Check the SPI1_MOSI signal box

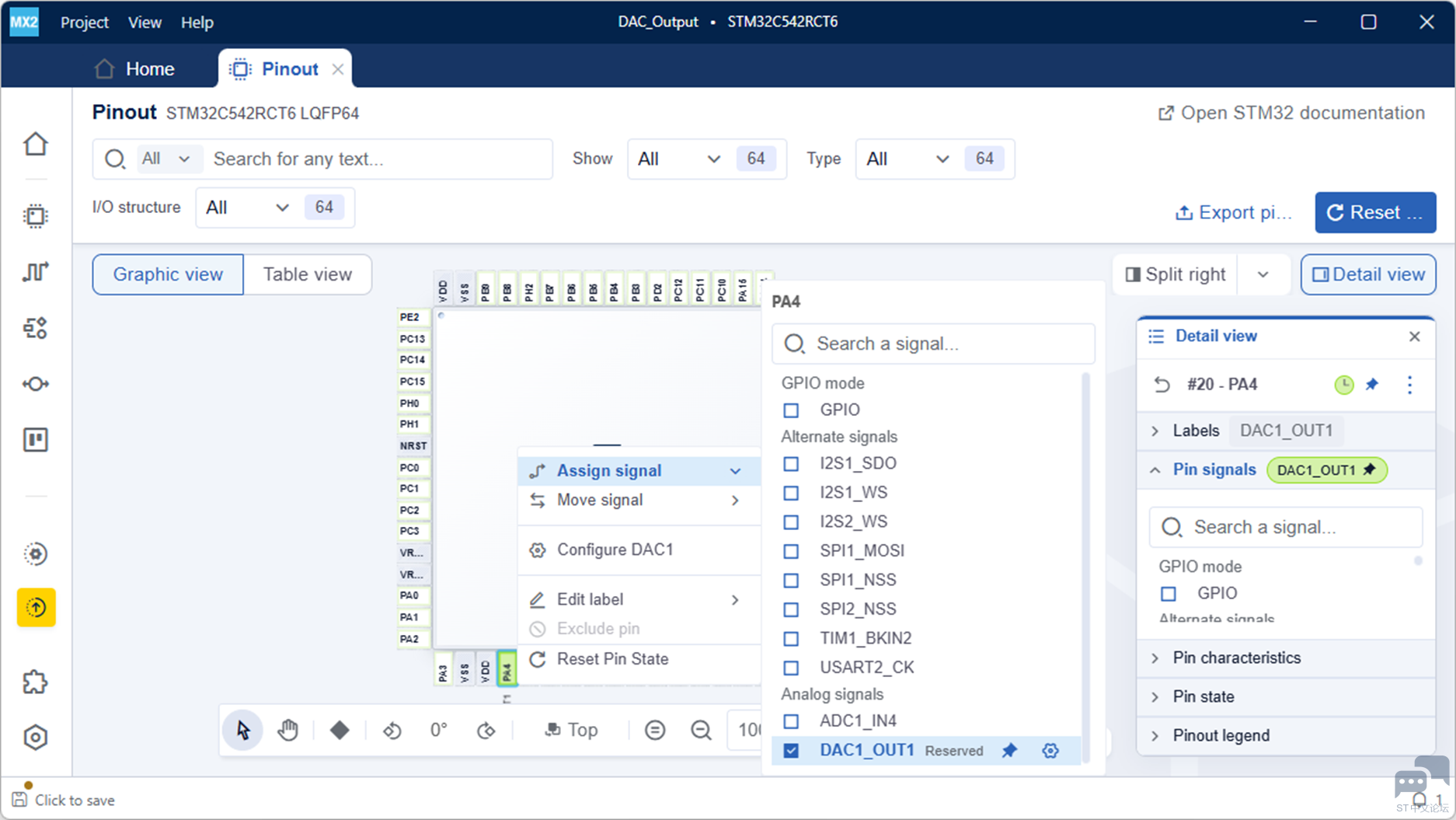(x=791, y=551)
